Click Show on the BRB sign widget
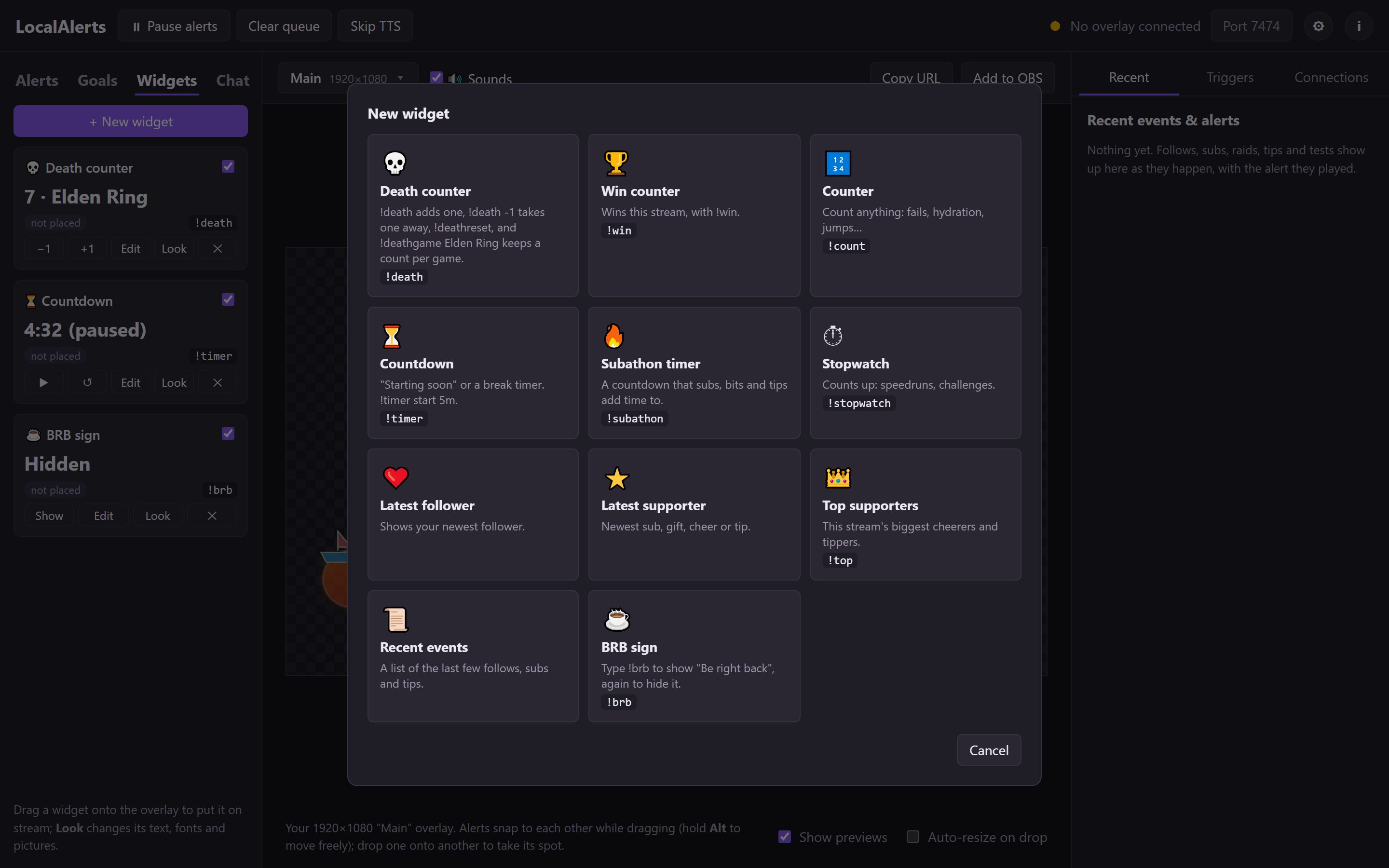The width and height of the screenshot is (1389, 868). coord(49,515)
